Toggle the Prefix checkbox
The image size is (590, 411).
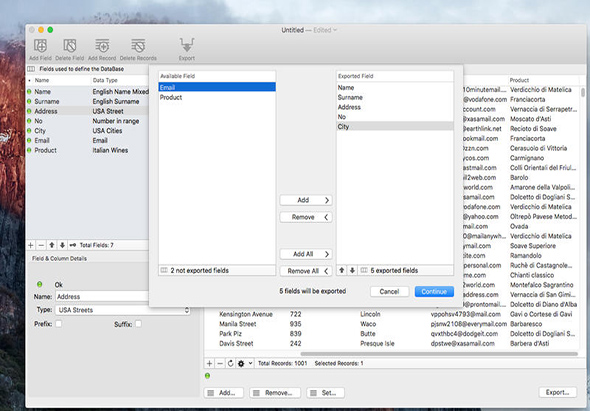point(59,324)
